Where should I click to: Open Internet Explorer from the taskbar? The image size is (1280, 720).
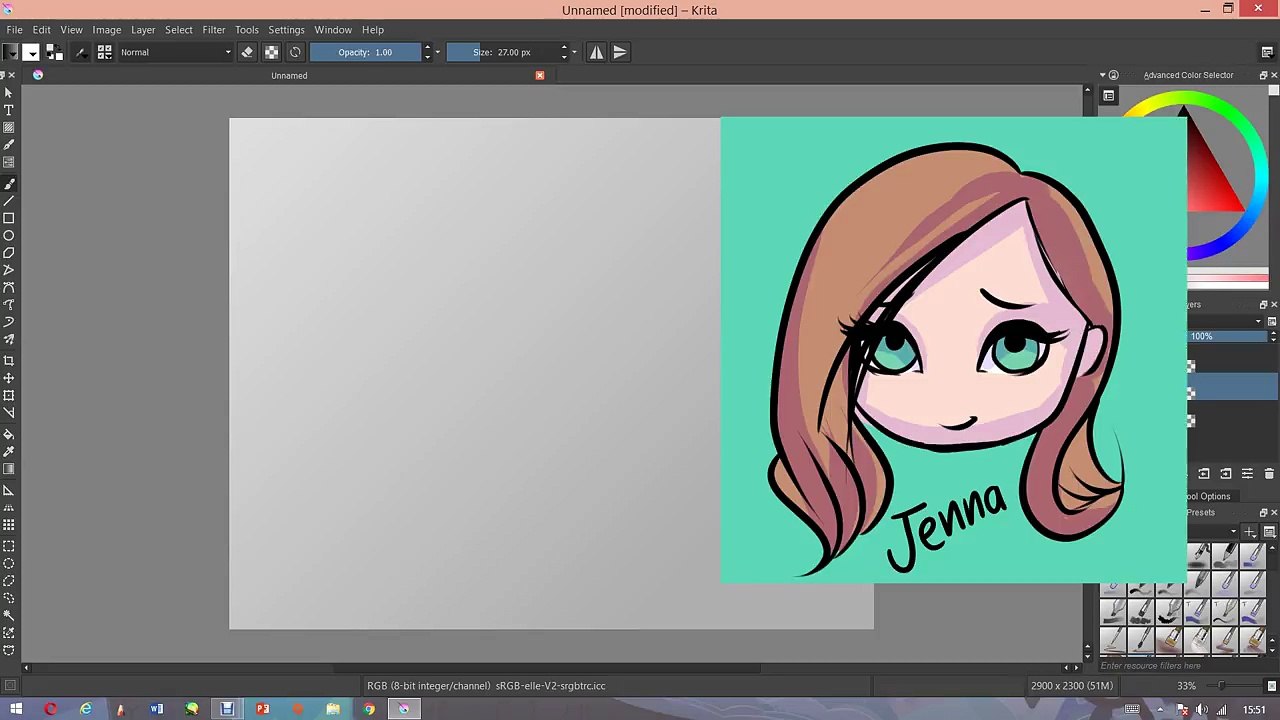(86, 709)
